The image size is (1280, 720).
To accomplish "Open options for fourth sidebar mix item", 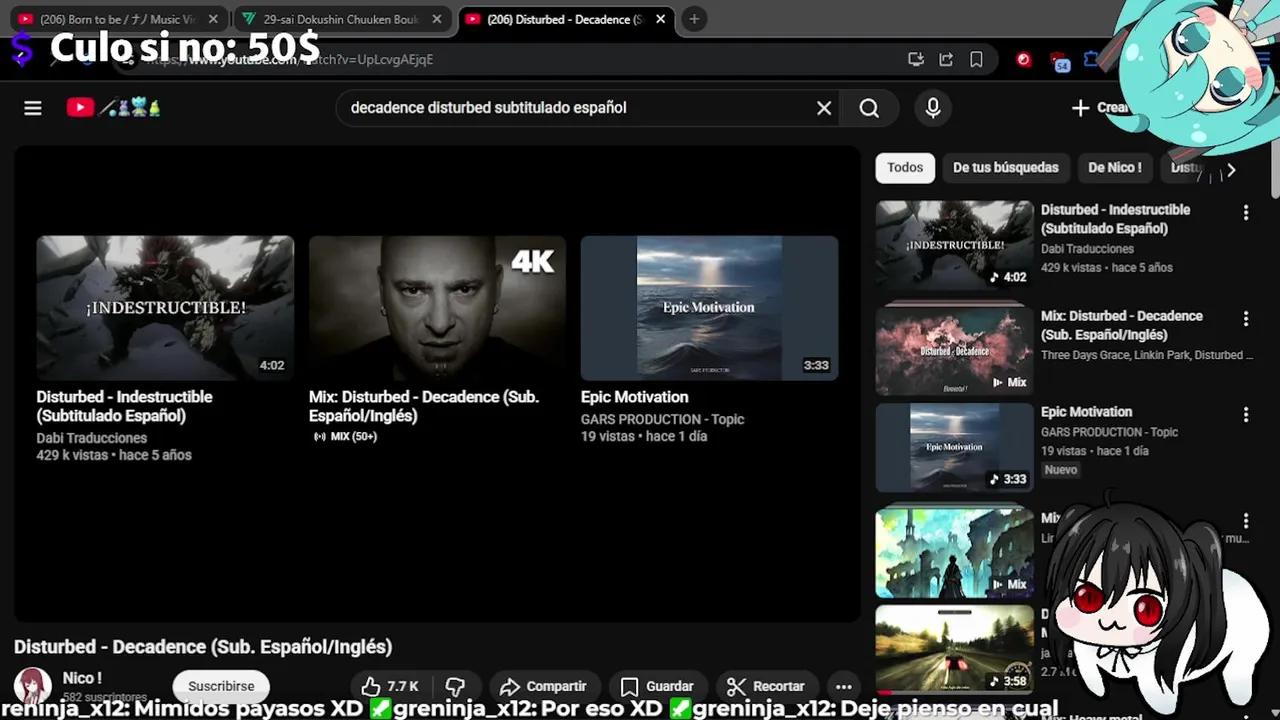I will click(1246, 520).
